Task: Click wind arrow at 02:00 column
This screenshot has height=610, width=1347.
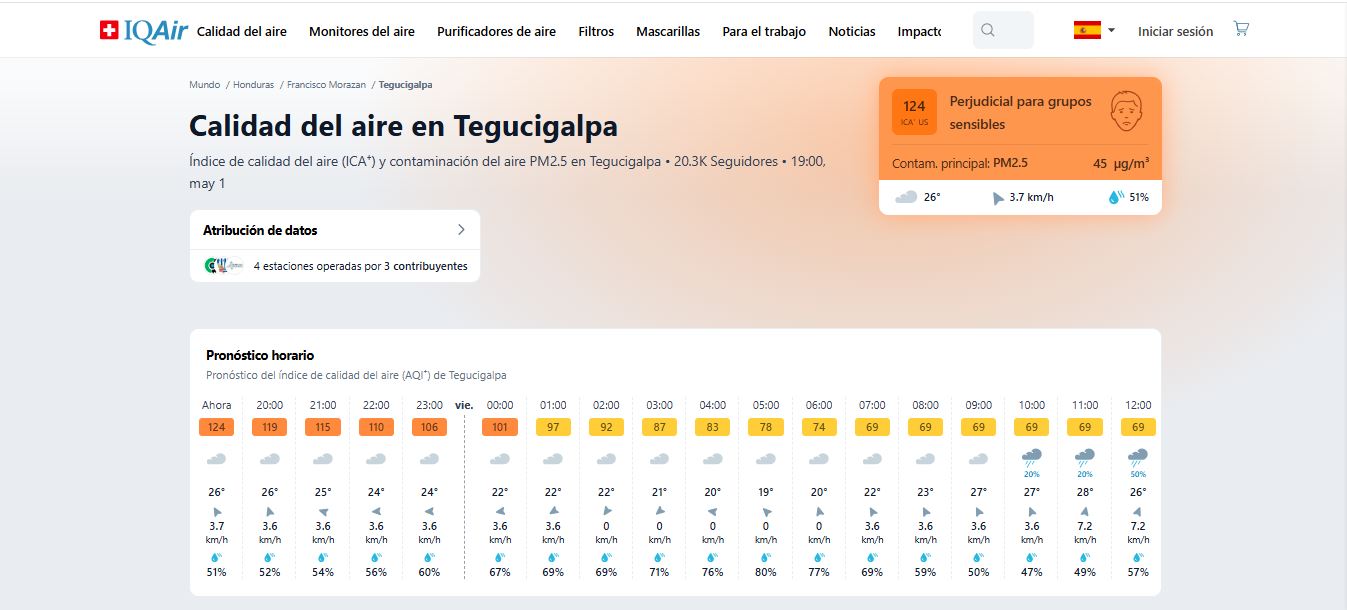Action: tap(606, 511)
